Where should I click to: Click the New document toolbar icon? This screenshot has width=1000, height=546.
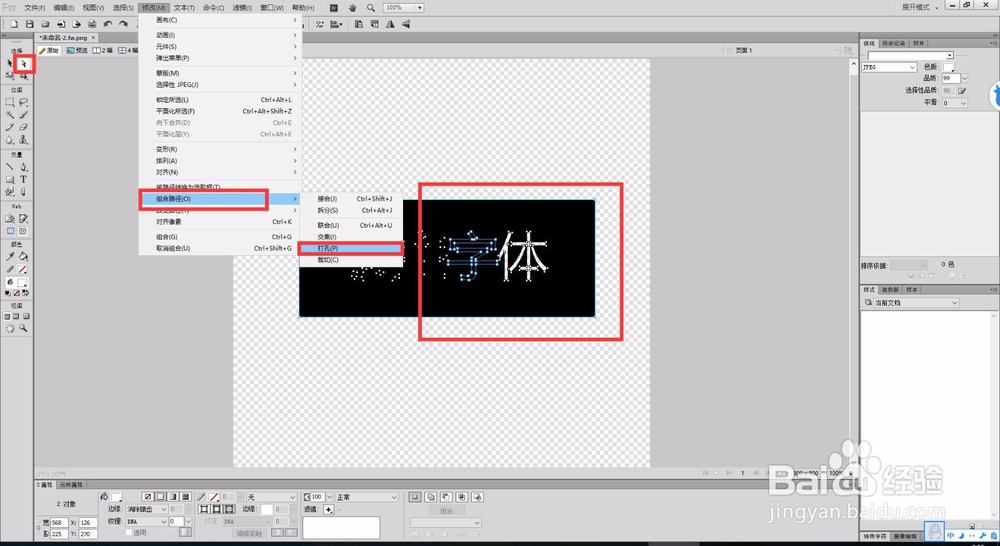pyautogui.click(x=14, y=24)
